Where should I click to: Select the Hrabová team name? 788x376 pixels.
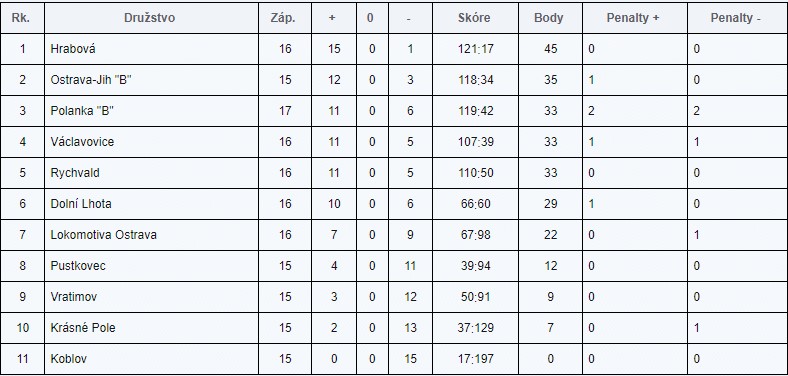[73, 49]
